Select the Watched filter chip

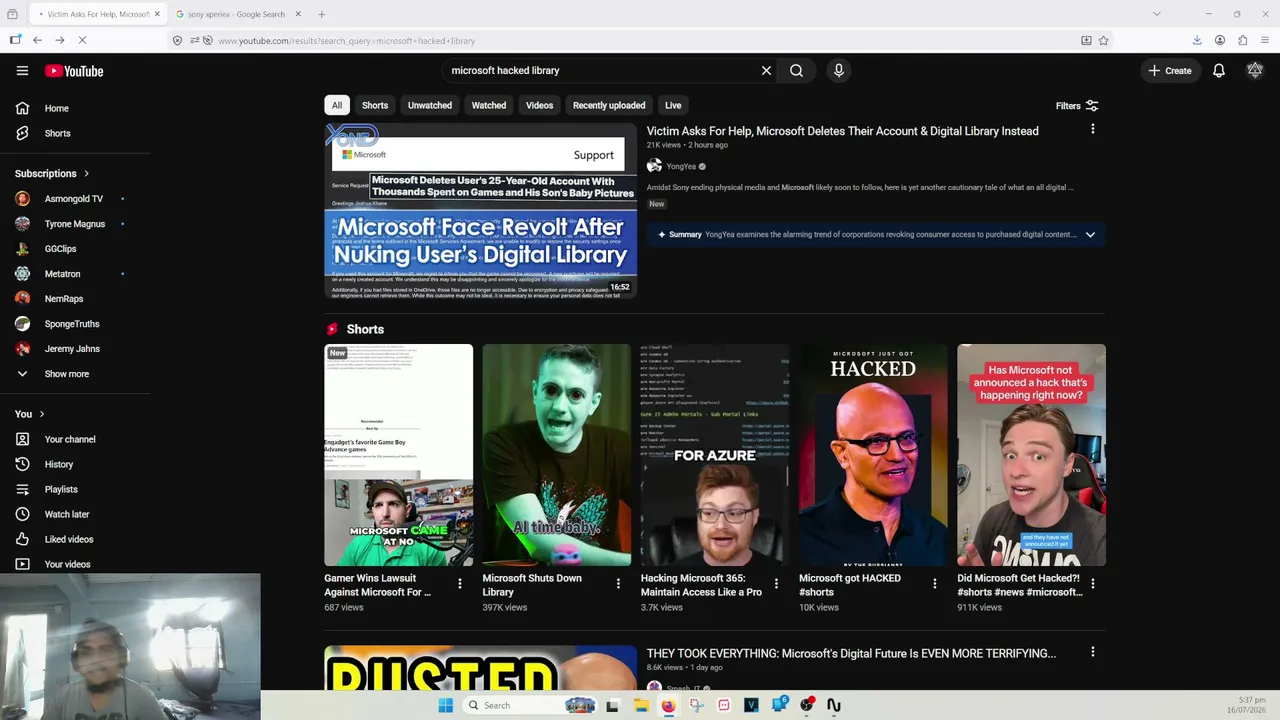pyautogui.click(x=489, y=105)
